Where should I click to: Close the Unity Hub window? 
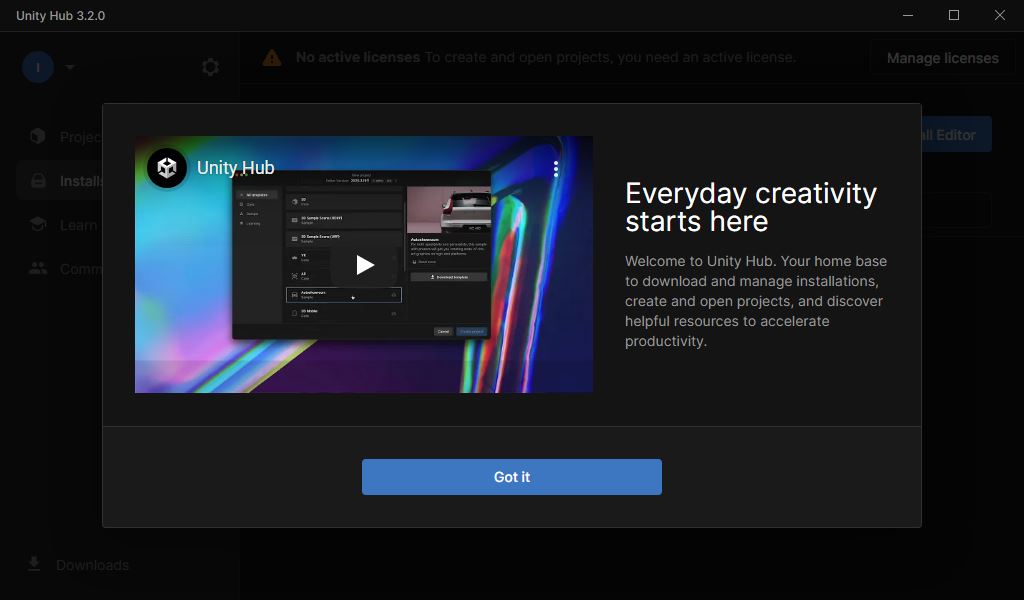tap(1000, 15)
